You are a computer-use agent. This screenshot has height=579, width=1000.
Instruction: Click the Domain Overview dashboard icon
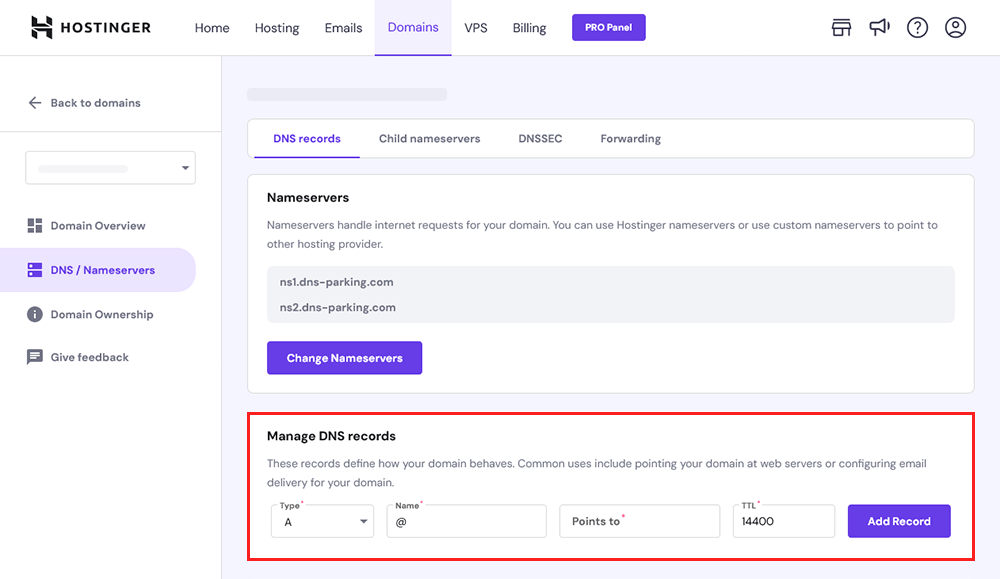(35, 226)
